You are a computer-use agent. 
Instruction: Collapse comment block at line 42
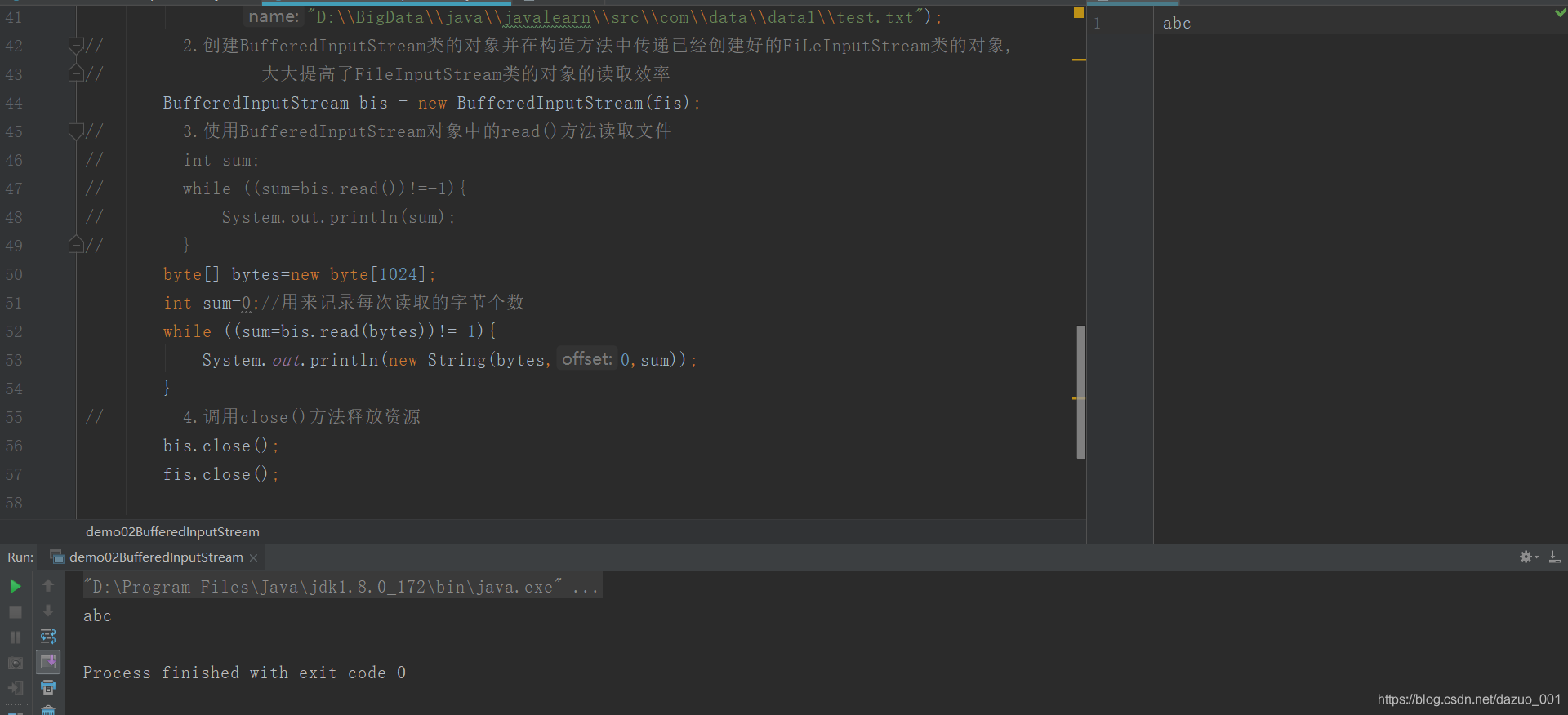point(76,45)
